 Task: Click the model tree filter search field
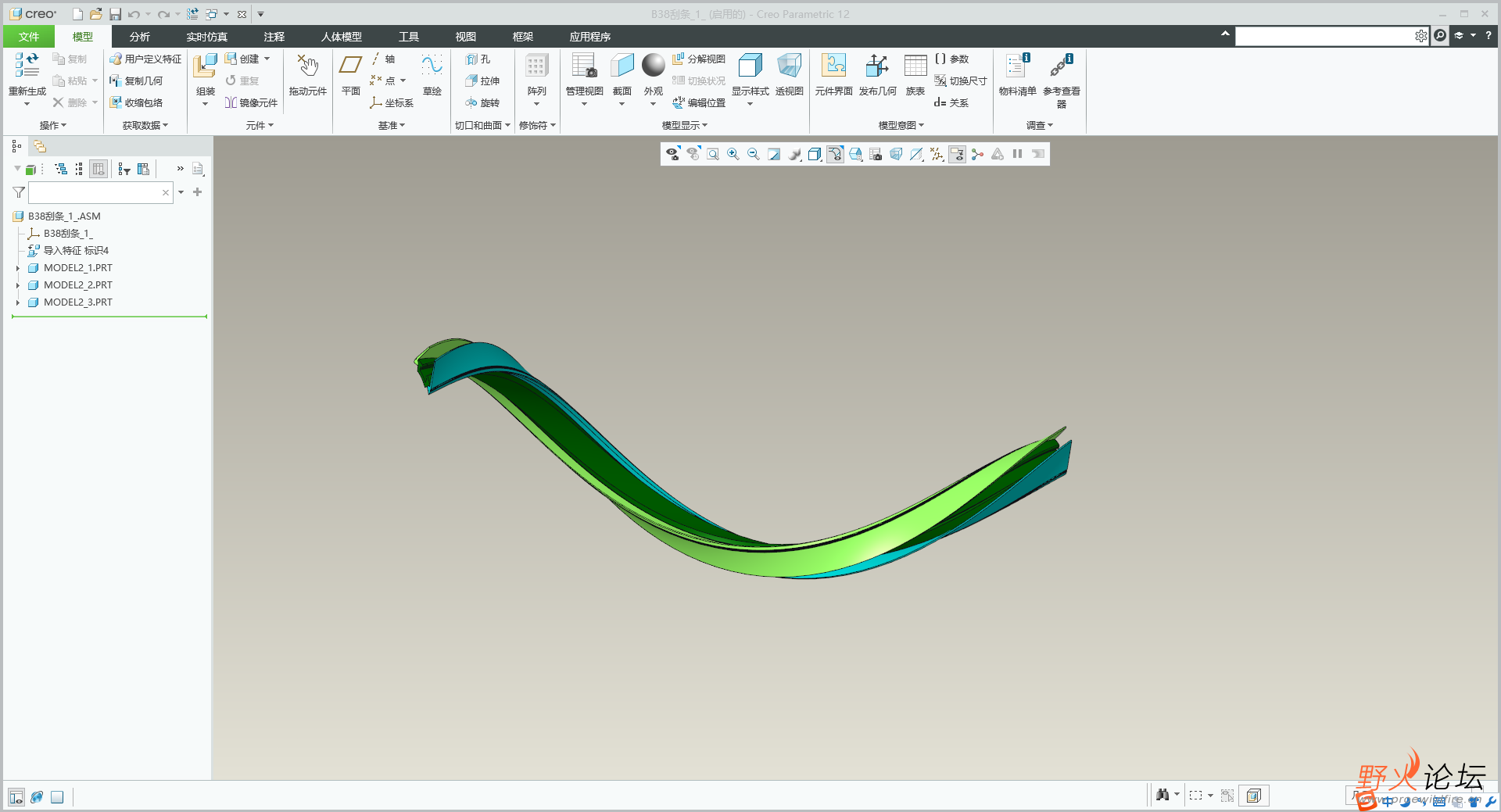pyautogui.click(x=94, y=192)
